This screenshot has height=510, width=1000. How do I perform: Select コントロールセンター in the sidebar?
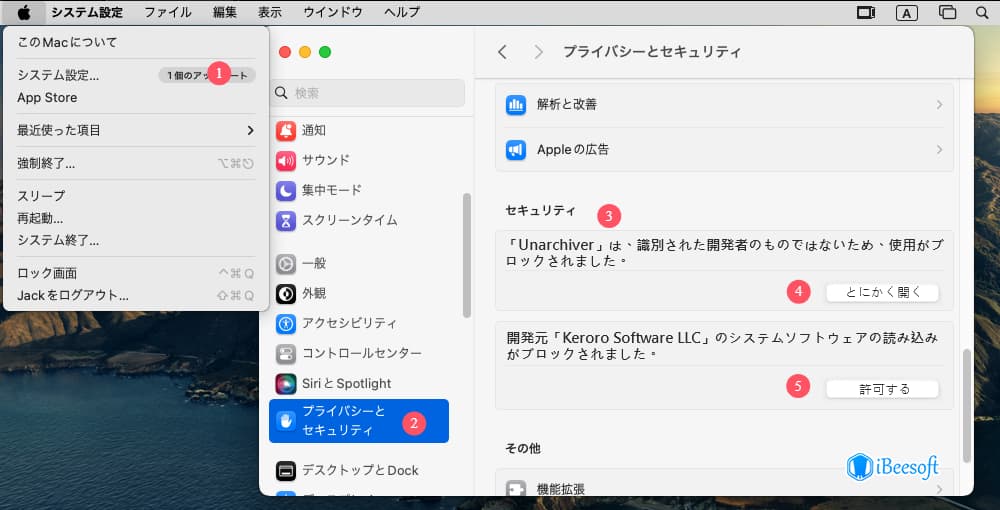click(x=362, y=353)
